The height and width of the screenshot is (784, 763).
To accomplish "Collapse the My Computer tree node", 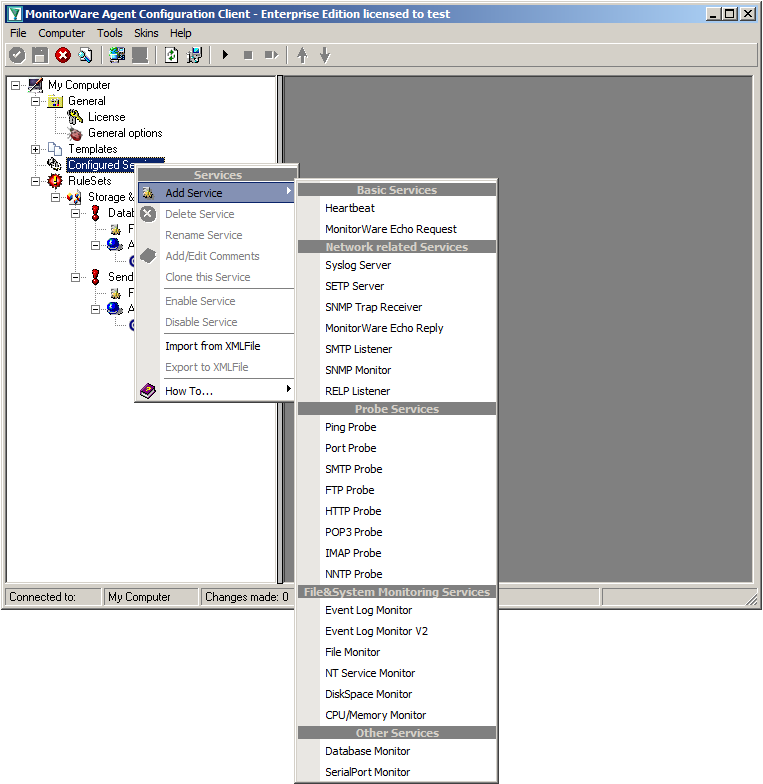I will click(x=16, y=86).
